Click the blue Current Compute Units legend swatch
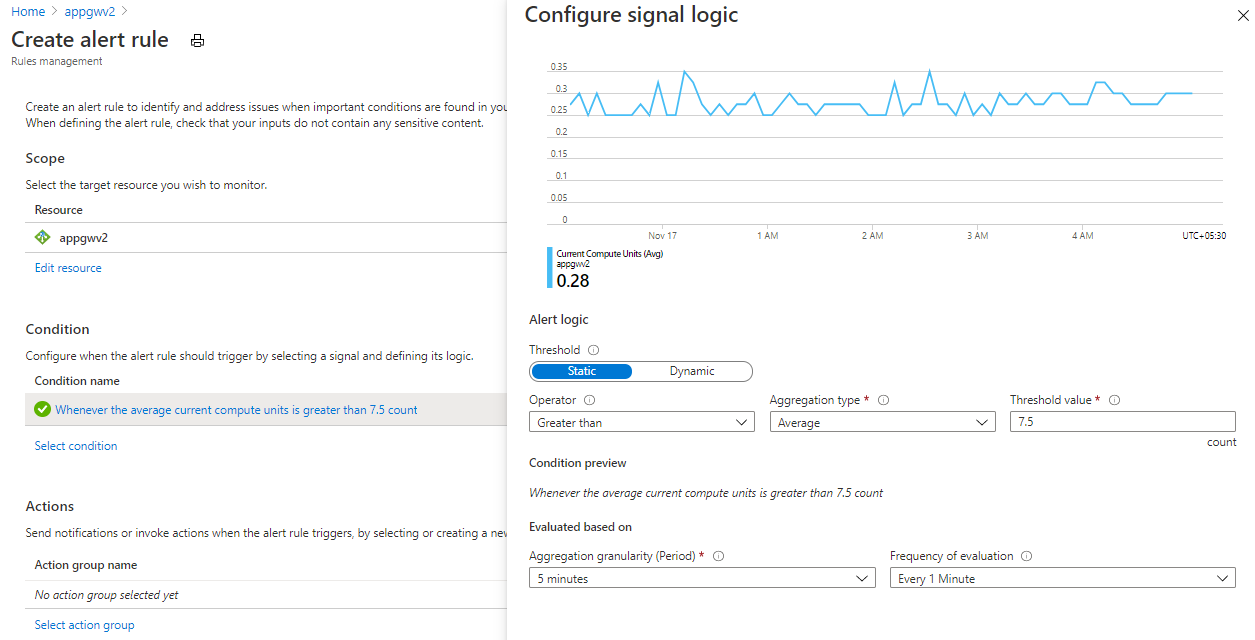The image size is (1255, 640). pos(549,268)
